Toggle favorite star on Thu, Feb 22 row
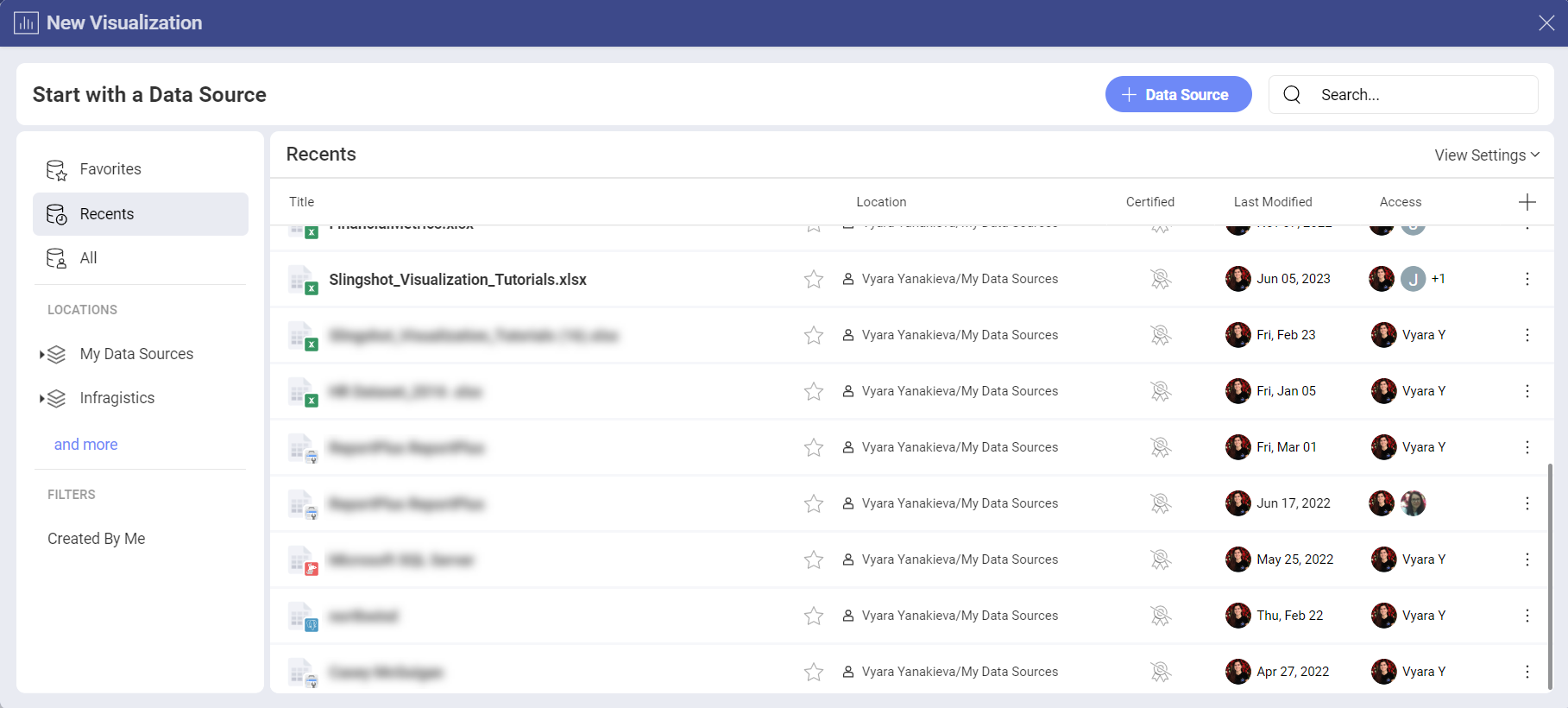 tap(814, 616)
